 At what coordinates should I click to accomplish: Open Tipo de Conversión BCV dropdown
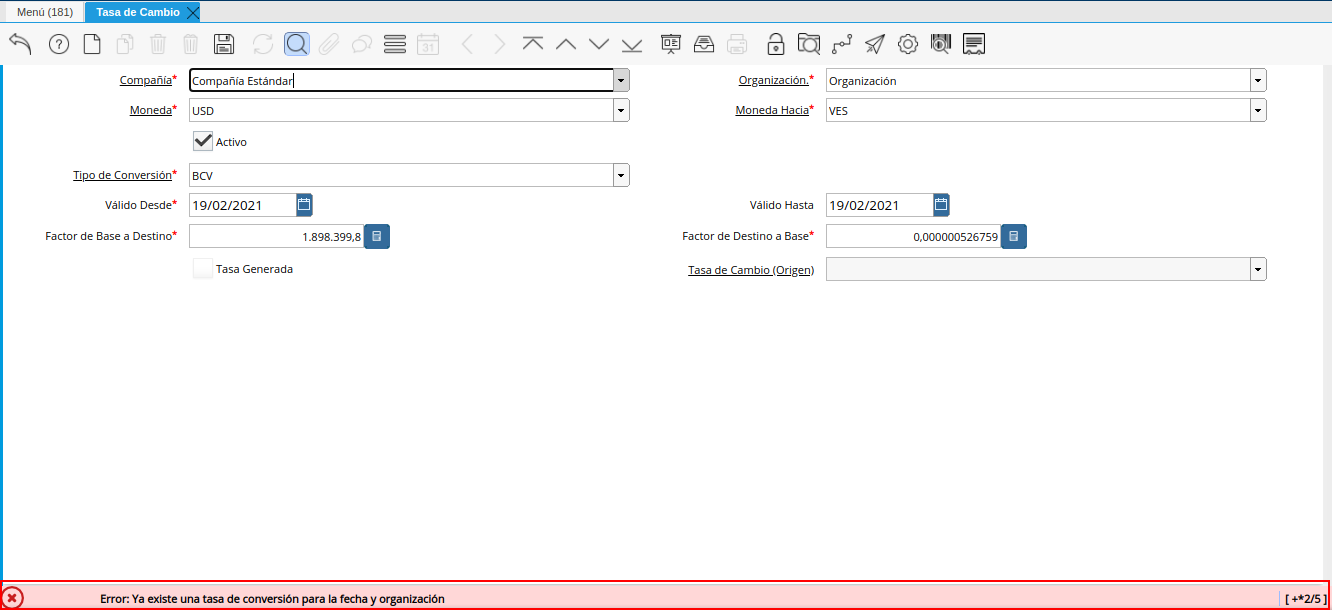pos(621,175)
